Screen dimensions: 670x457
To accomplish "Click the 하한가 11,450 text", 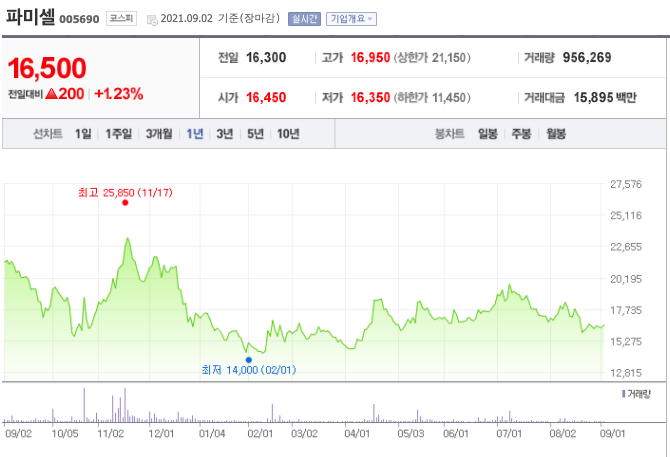I will (432, 97).
